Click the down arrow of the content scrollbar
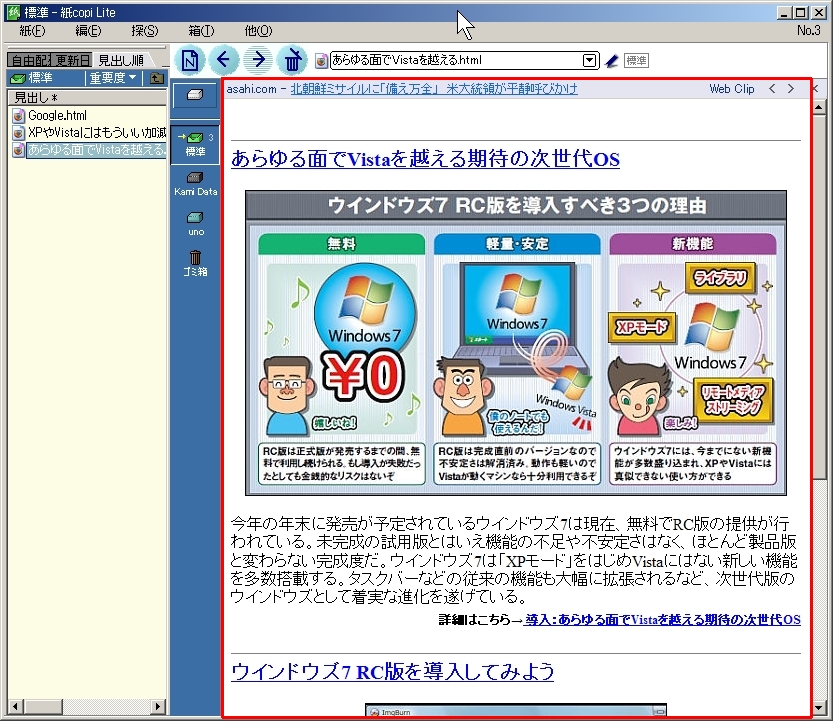The width and height of the screenshot is (833, 721). click(819, 707)
